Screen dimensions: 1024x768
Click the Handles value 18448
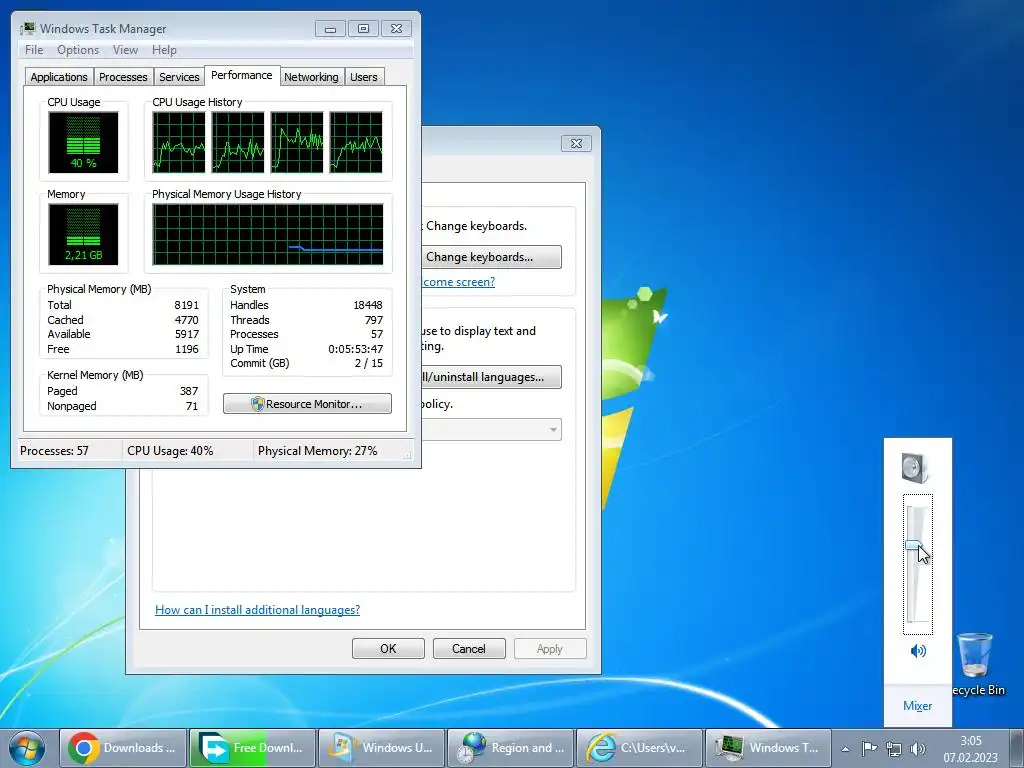[x=368, y=305]
